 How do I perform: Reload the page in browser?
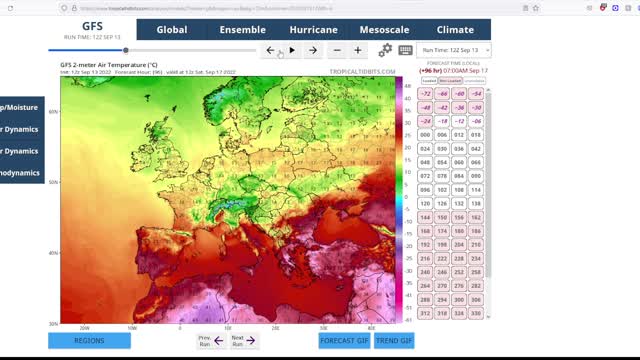pyautogui.click(x=10, y=8)
